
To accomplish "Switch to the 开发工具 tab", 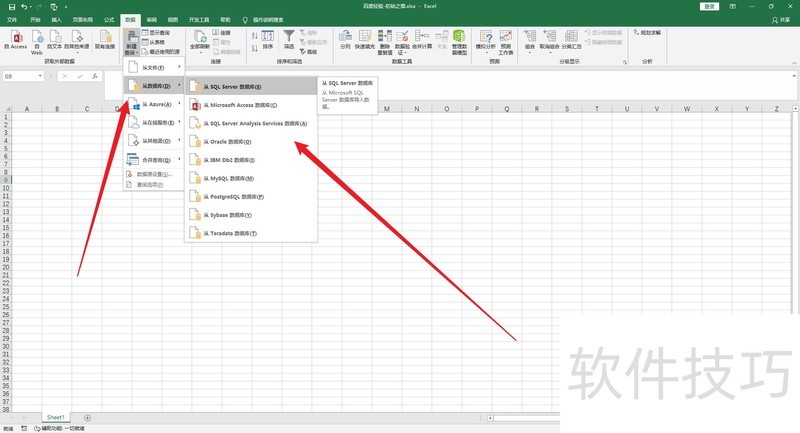I will 199,20.
